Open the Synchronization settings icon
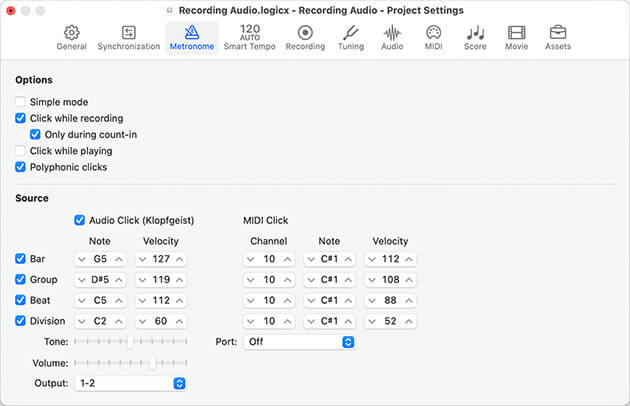Image resolution: width=630 pixels, height=406 pixels. click(128, 38)
